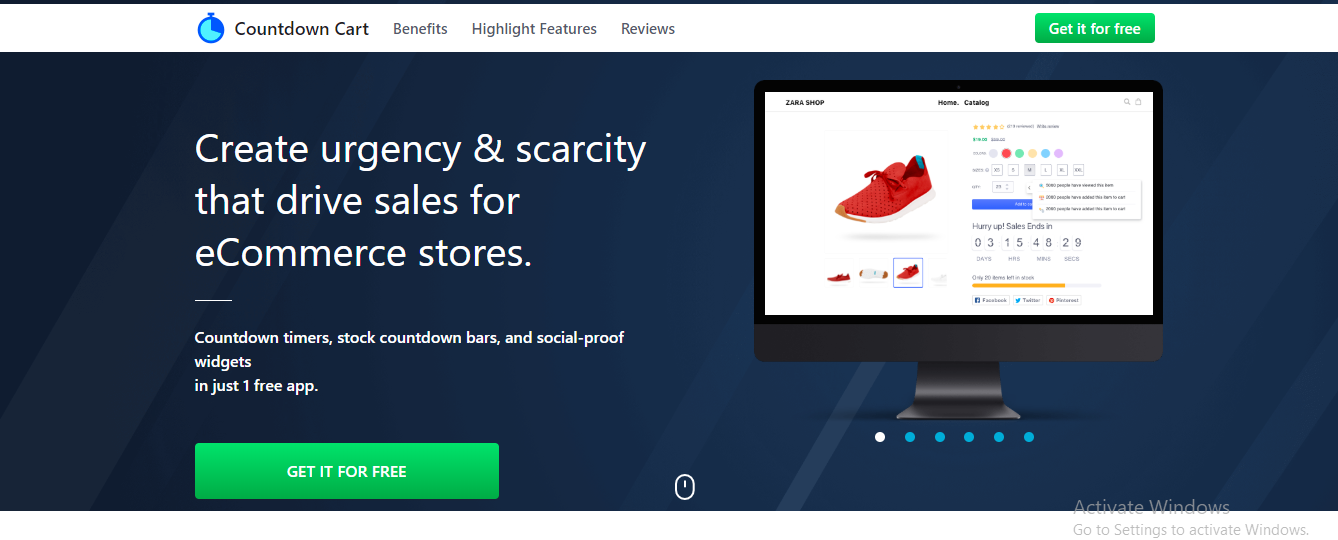
Task: Open the Benefits nav item
Action: (420, 29)
